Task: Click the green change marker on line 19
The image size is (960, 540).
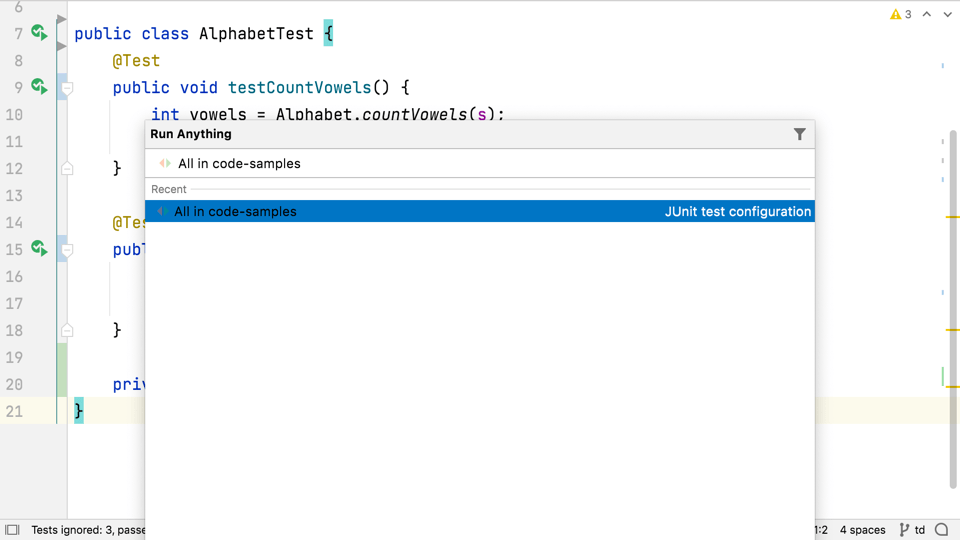Action: [x=62, y=357]
